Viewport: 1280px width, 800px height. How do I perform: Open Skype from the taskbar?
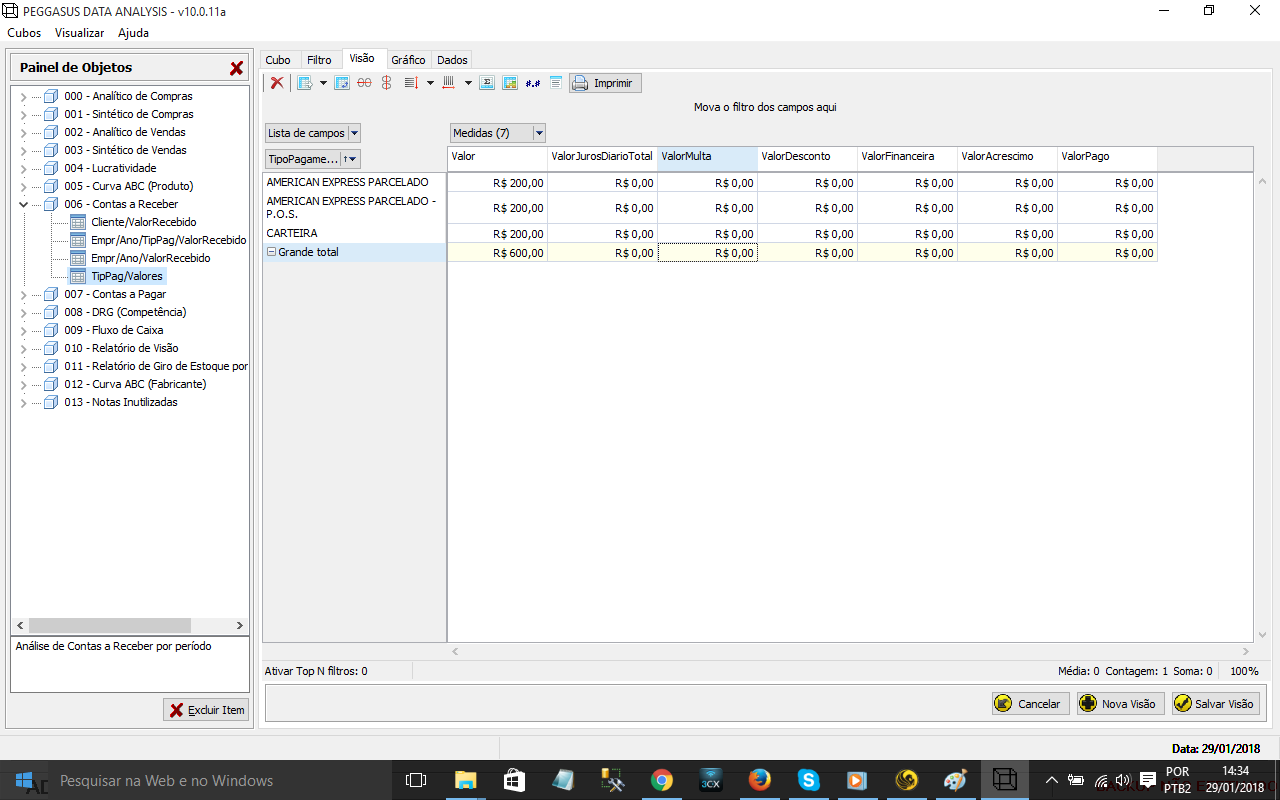click(808, 780)
